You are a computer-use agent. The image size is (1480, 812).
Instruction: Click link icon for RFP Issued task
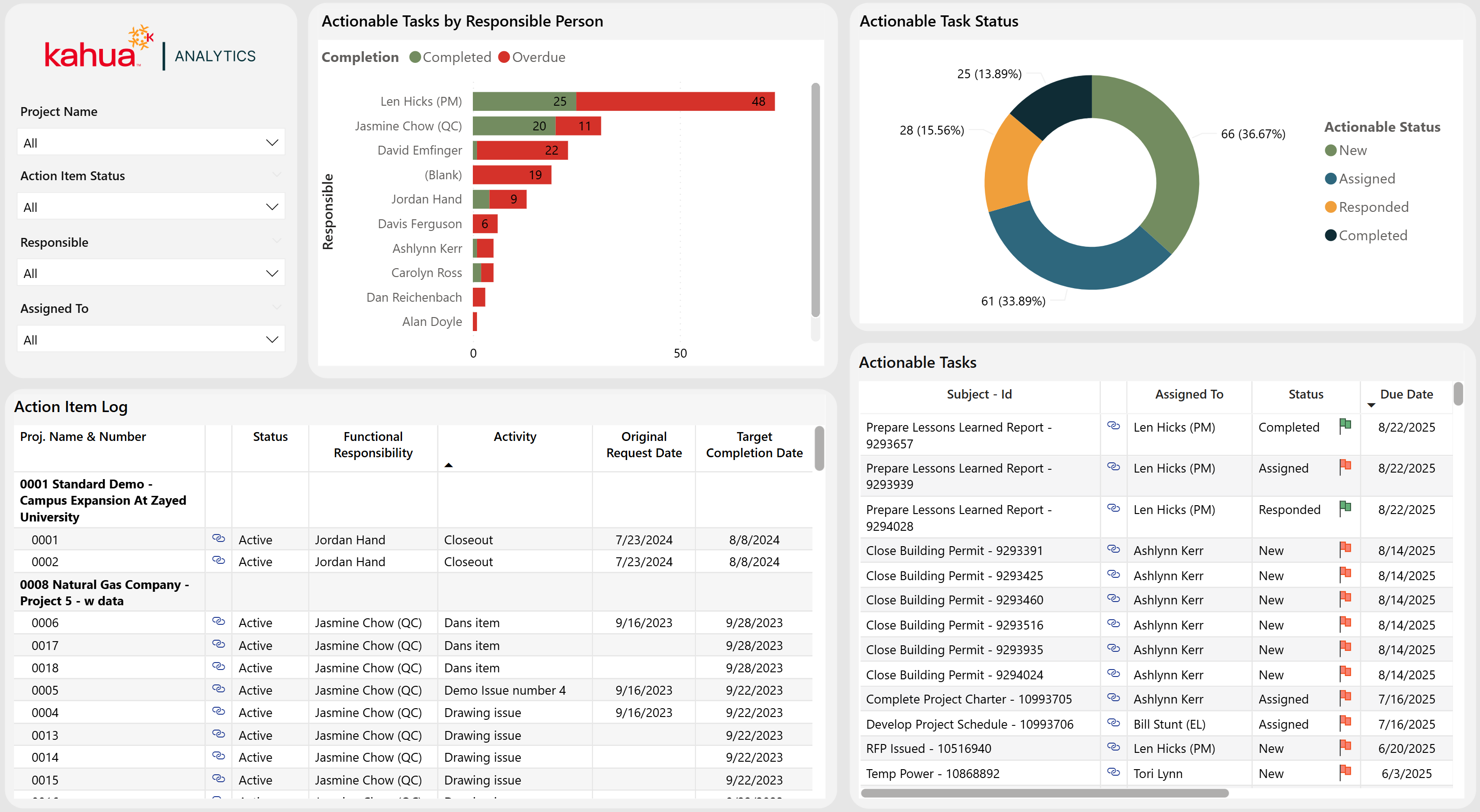pyautogui.click(x=1113, y=746)
